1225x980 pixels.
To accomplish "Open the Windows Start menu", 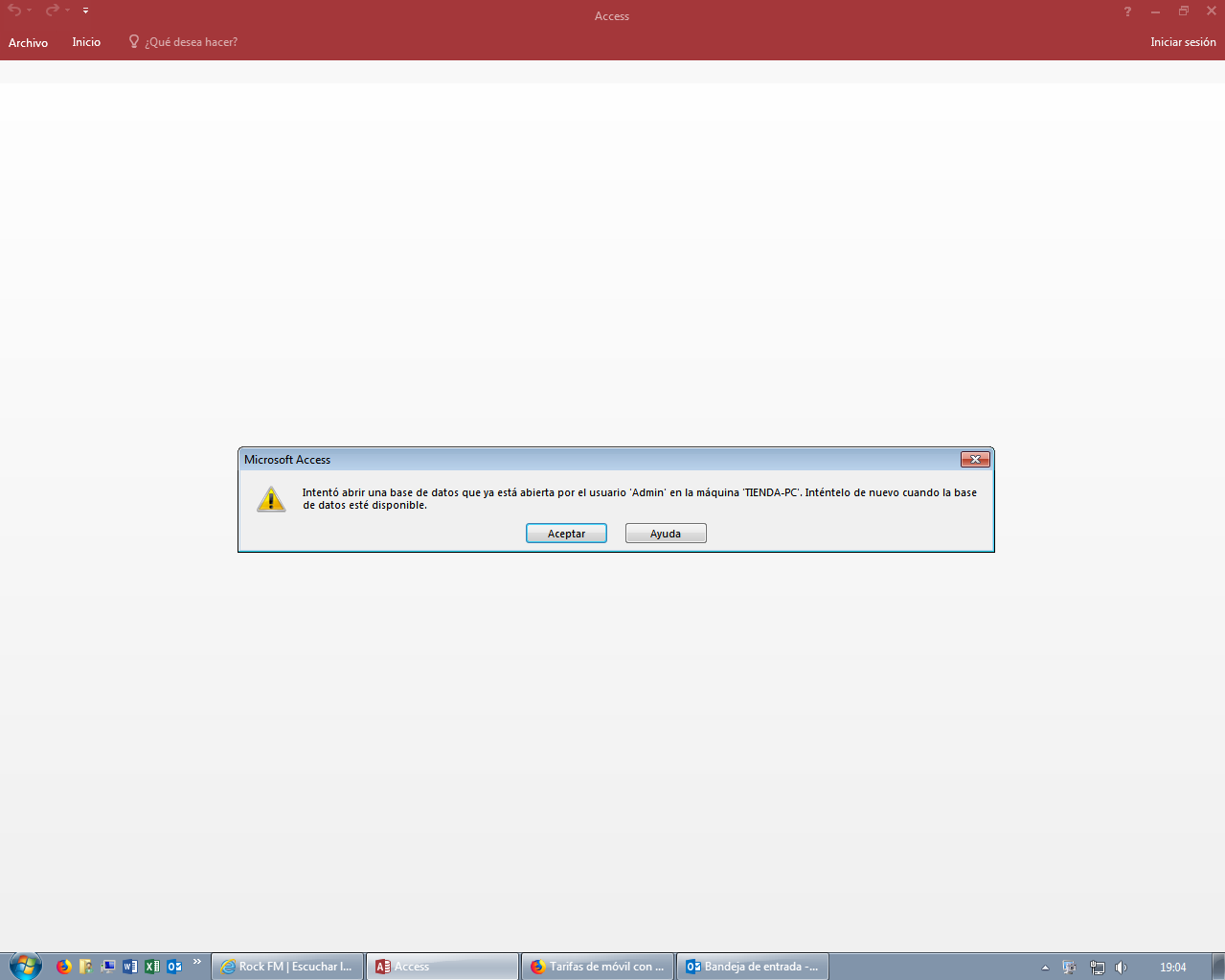I will (25, 966).
